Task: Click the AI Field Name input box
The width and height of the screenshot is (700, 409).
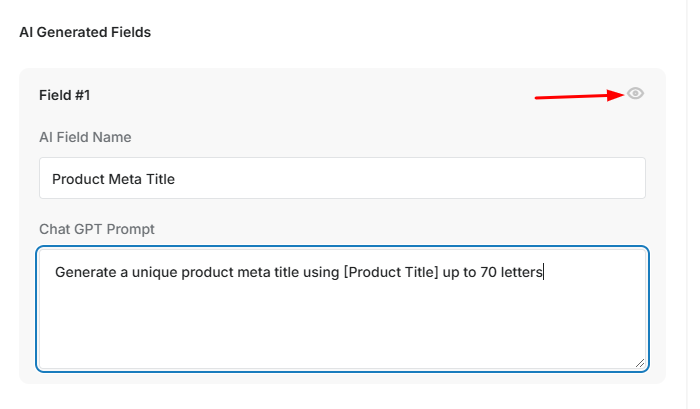Action: [x=342, y=178]
